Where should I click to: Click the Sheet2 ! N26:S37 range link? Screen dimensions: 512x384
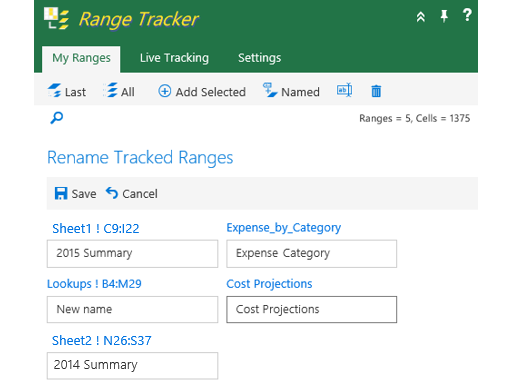[102, 341]
